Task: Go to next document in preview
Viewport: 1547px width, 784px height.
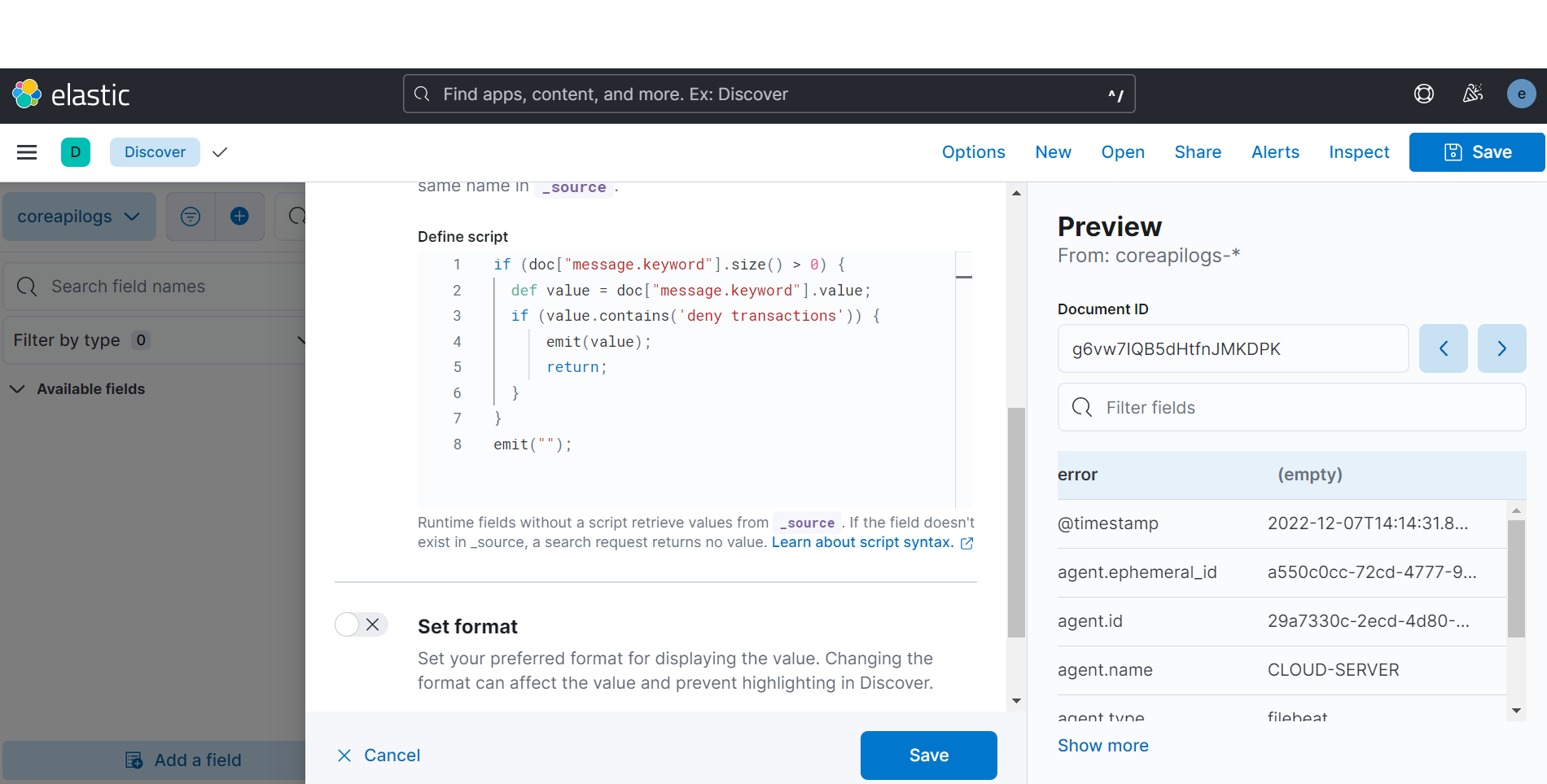Action: [x=1501, y=348]
